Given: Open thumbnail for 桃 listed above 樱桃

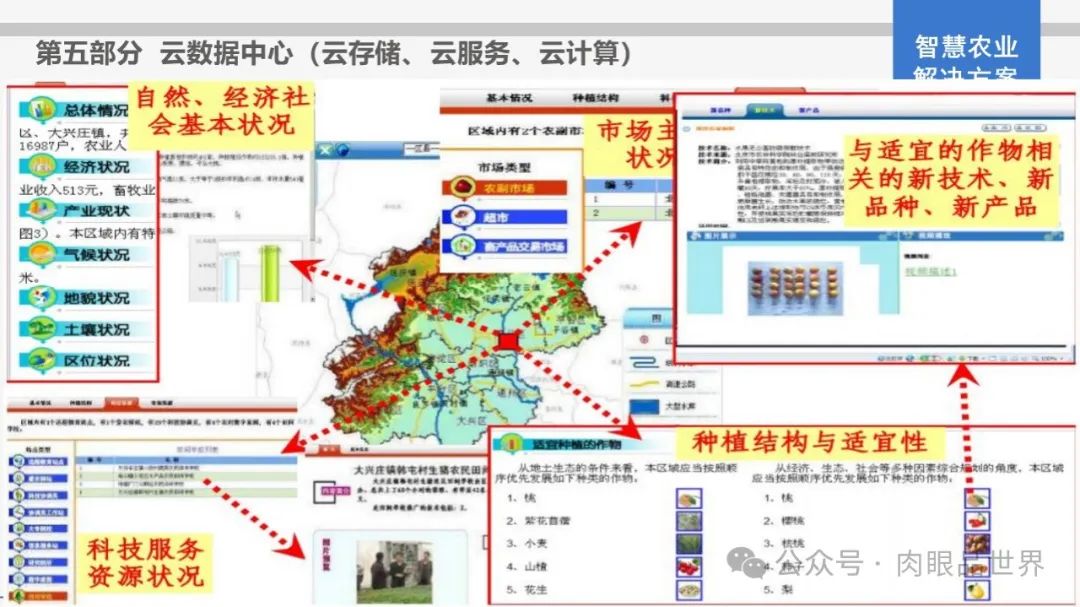Looking at the screenshot, I should click(x=977, y=498).
